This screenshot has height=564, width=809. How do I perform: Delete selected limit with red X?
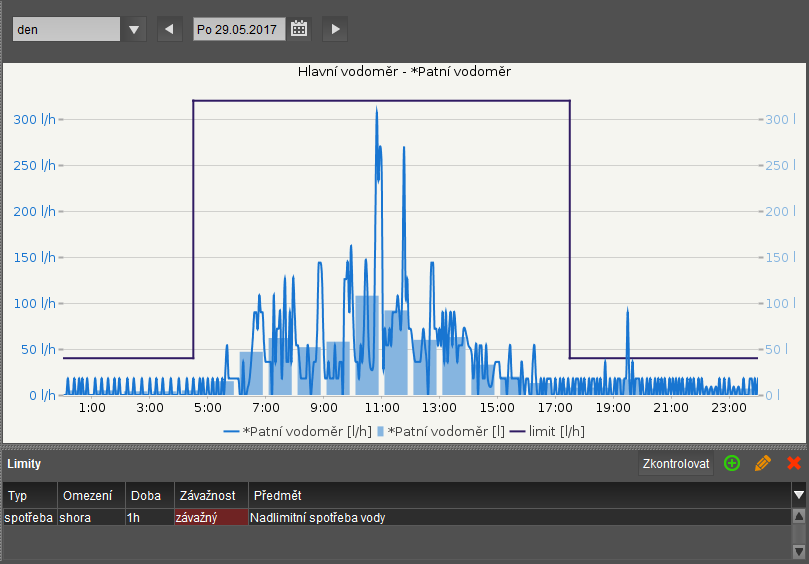(x=794, y=463)
